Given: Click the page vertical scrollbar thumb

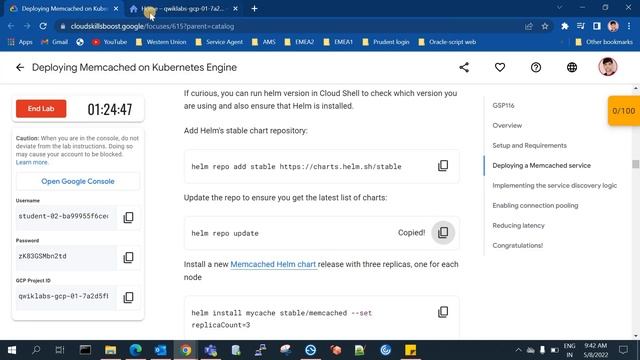Looking at the screenshot, I should coord(636,164).
